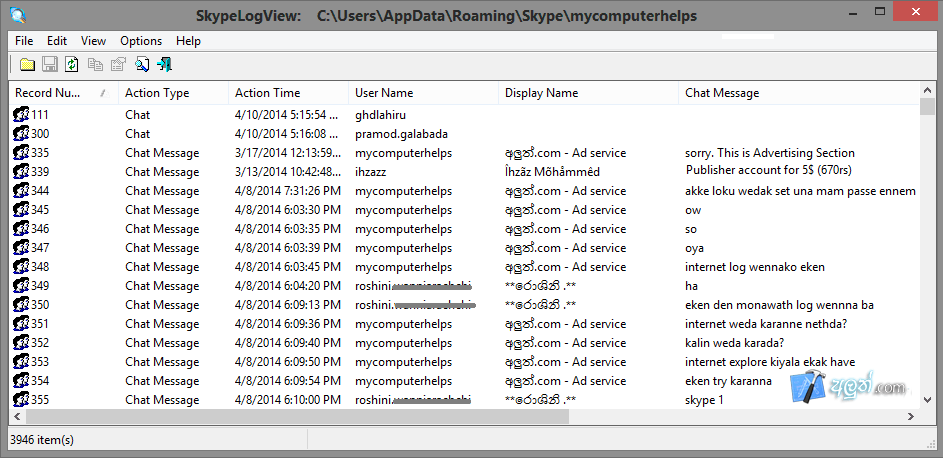Click the save (floppy disk) toolbar icon

tap(49, 64)
